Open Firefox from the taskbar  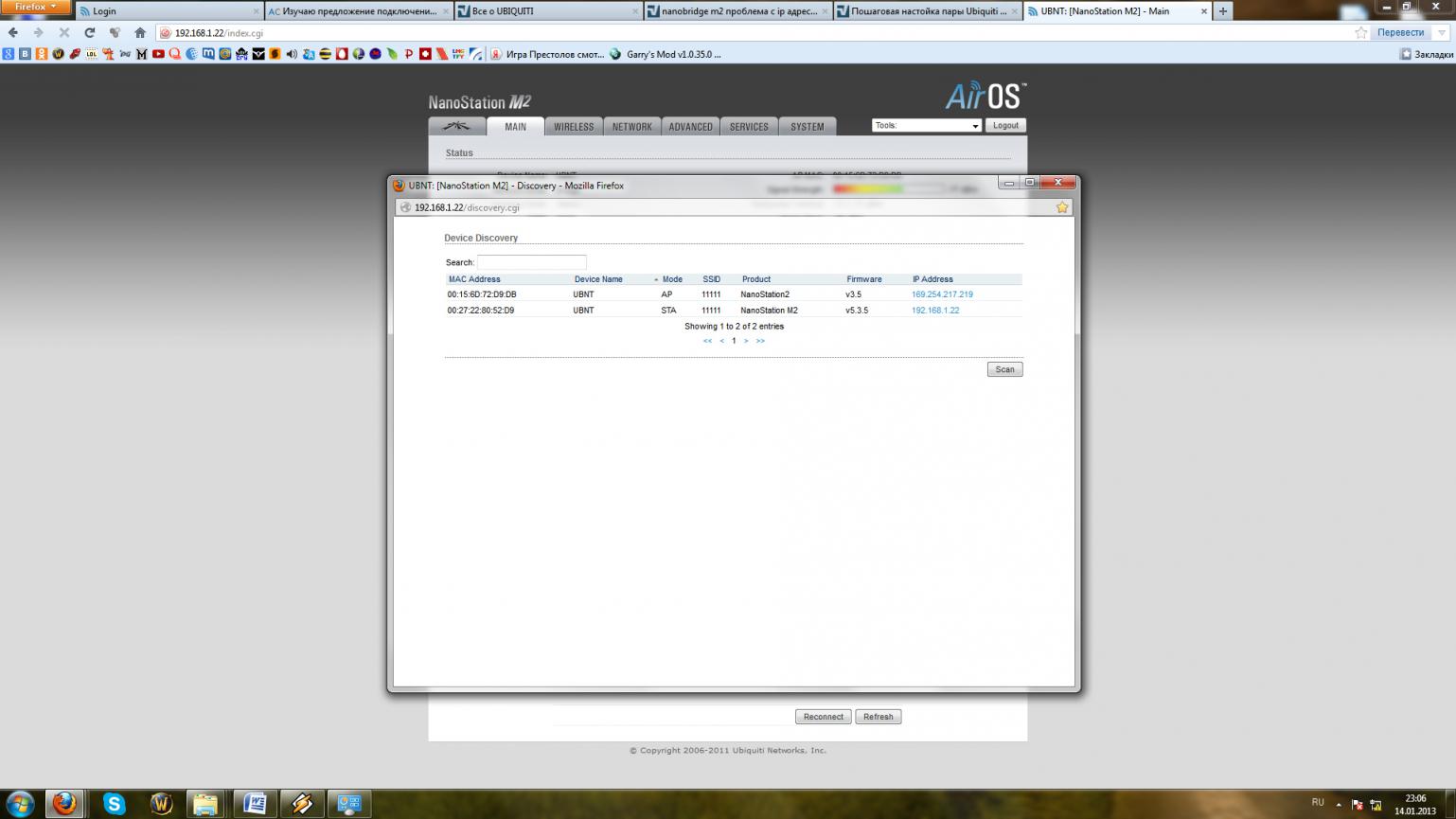tap(64, 804)
